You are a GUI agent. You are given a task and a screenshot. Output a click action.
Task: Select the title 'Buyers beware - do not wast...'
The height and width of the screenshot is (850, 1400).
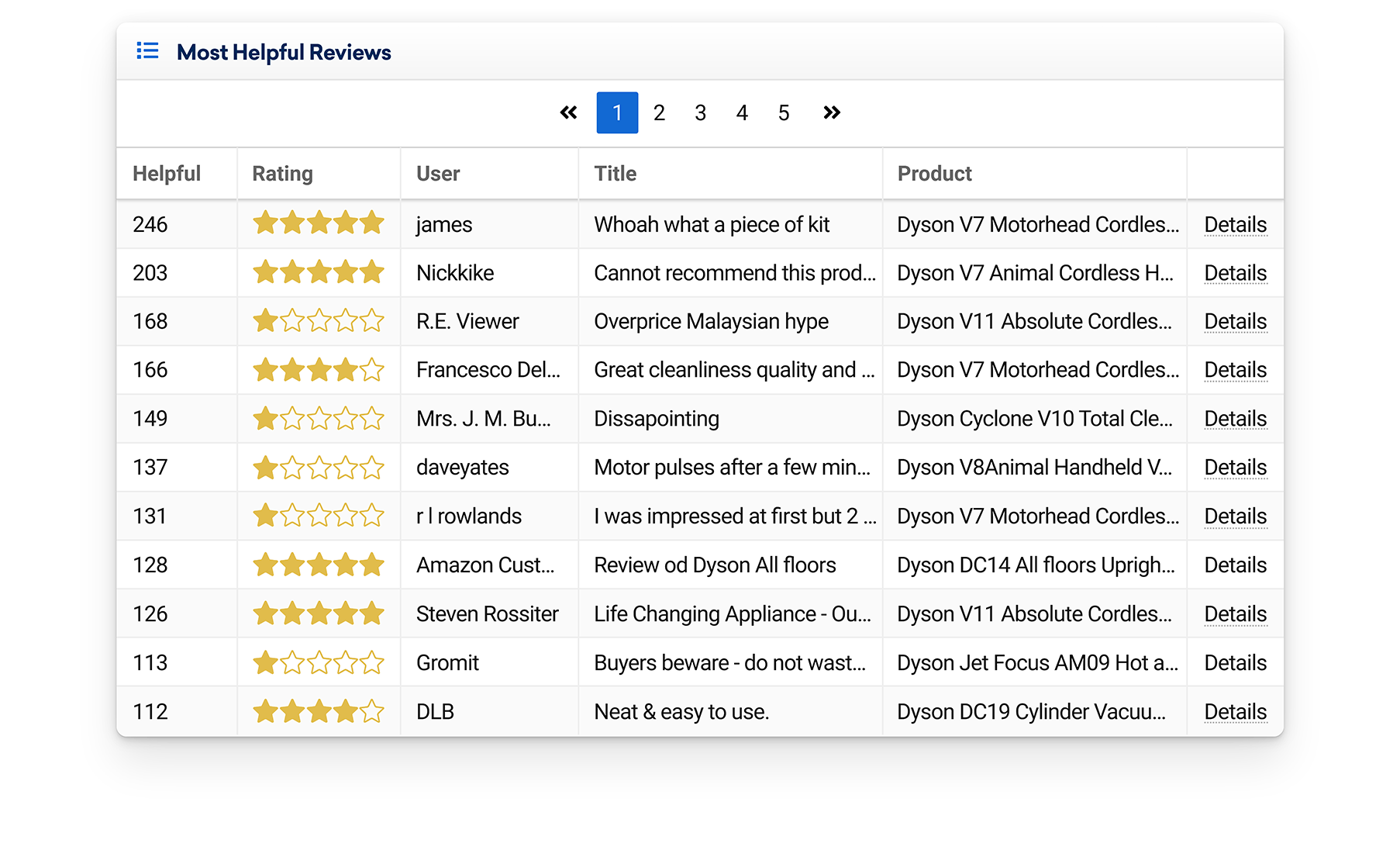pos(729,663)
